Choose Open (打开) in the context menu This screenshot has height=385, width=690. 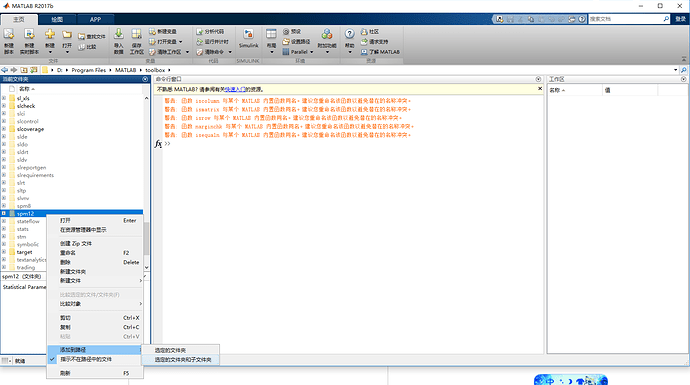point(95,220)
